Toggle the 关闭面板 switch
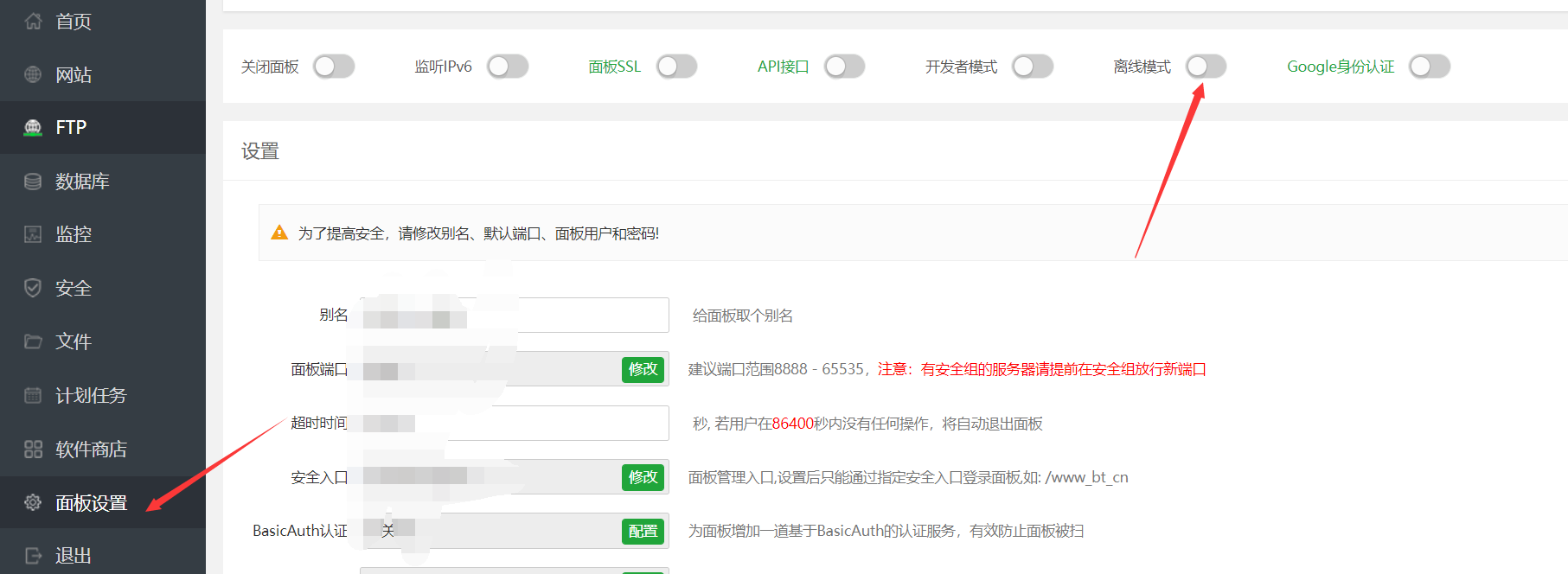The image size is (1568, 574). pos(334,67)
